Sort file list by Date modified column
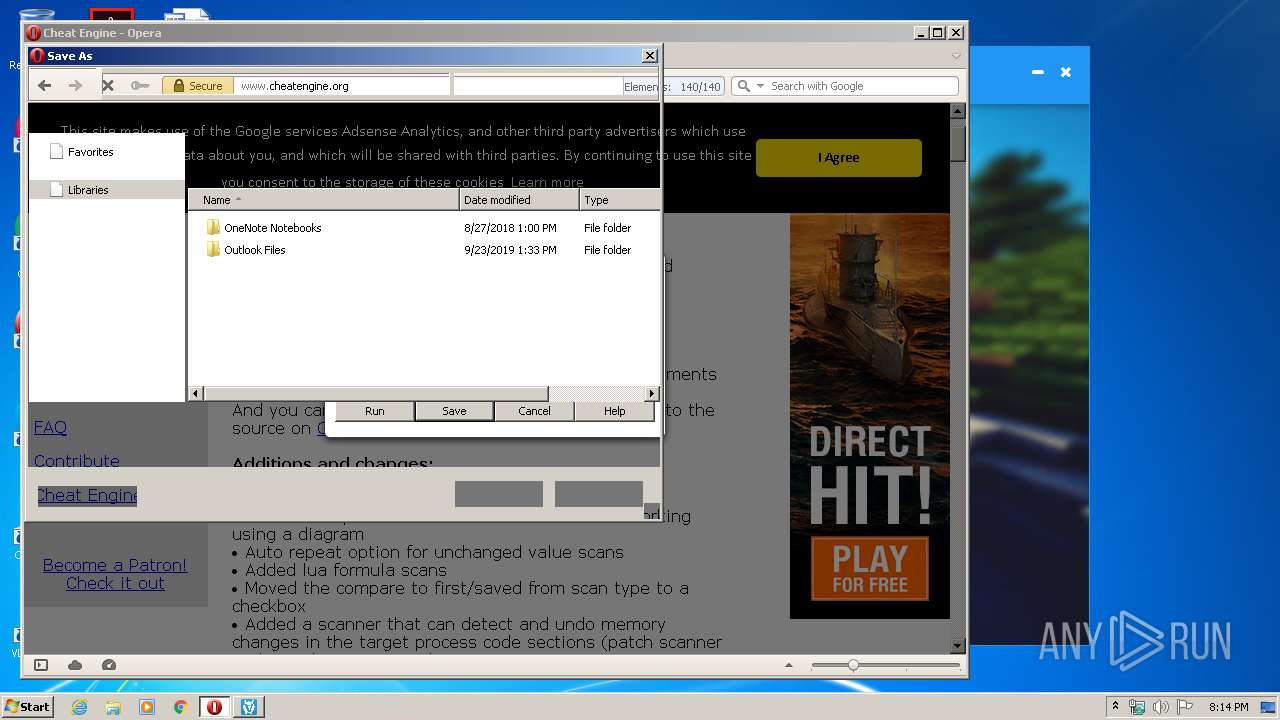 [x=519, y=200]
